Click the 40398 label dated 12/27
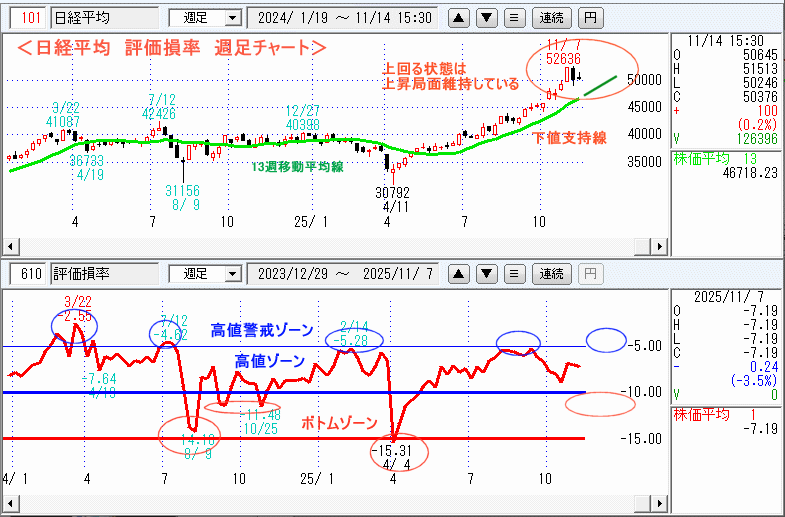 303,124
